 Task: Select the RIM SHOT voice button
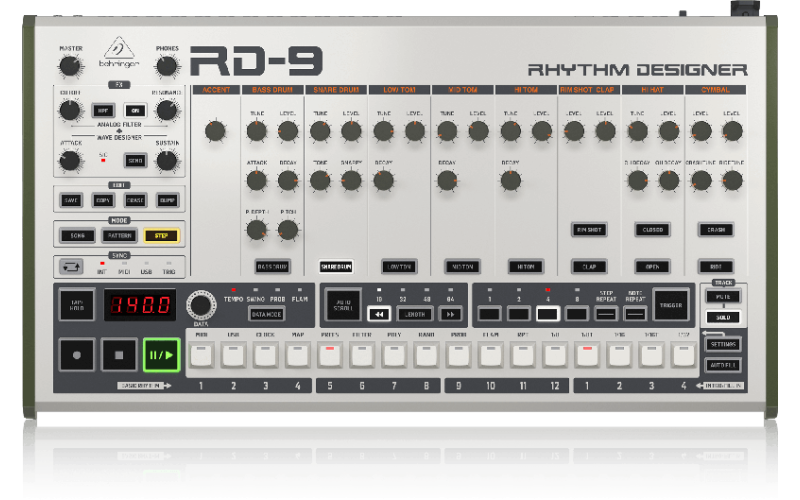point(589,230)
